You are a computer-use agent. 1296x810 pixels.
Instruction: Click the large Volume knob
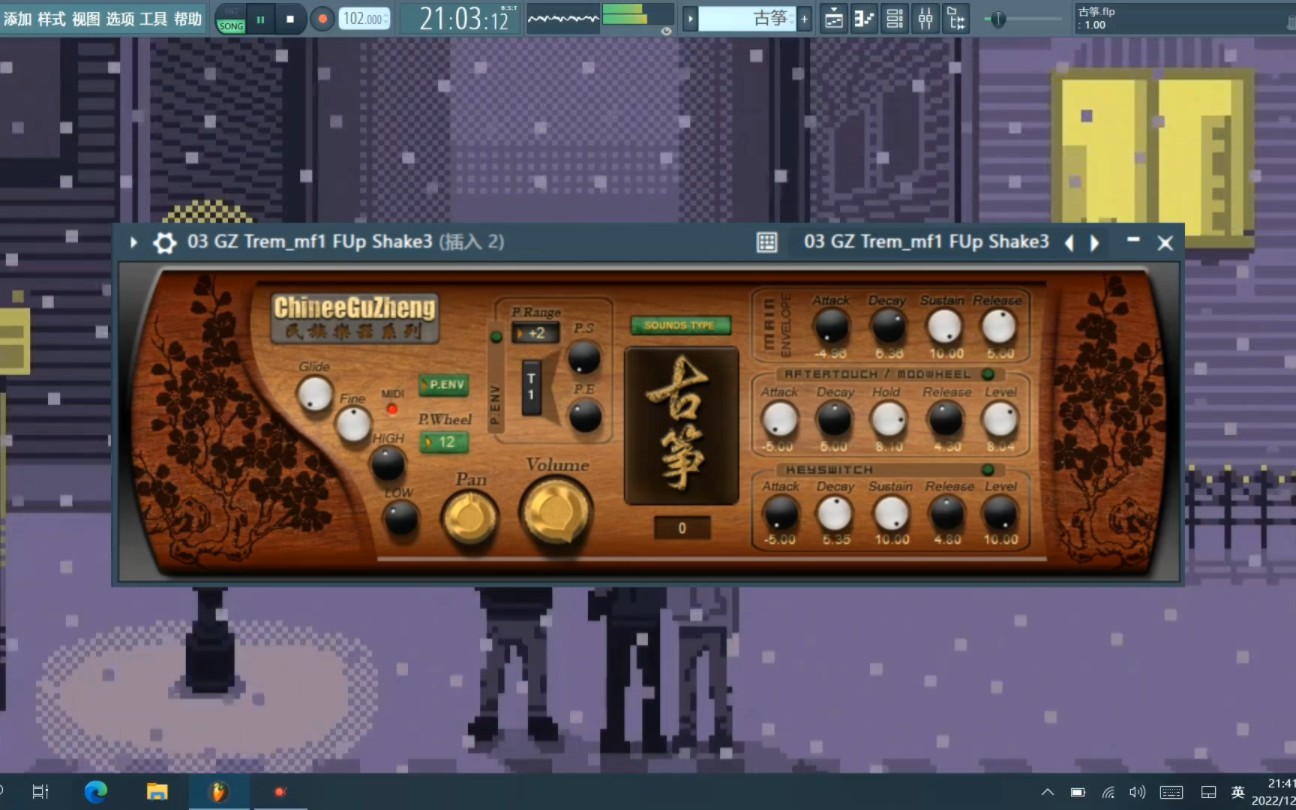click(x=556, y=511)
